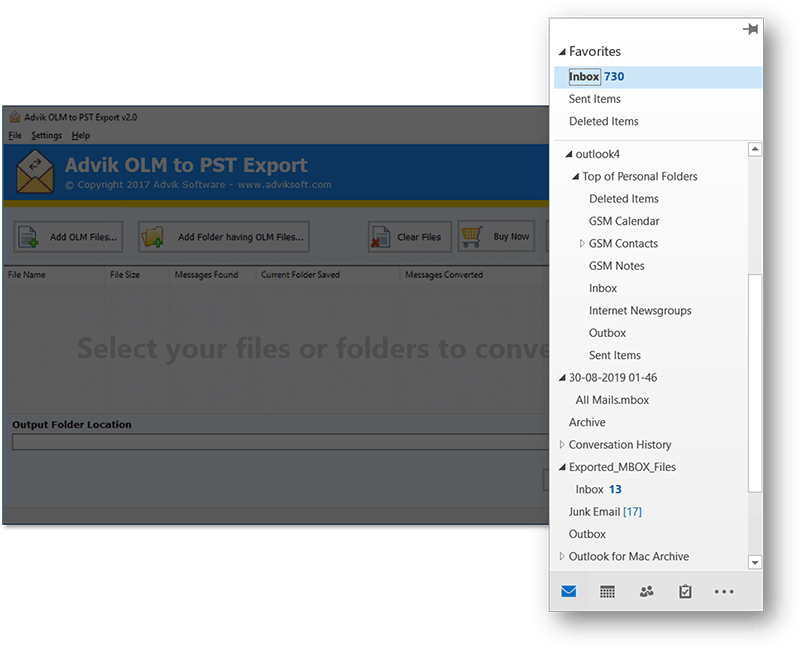Collapse the Favorites section
Screen dimensions: 800x648
(562, 52)
